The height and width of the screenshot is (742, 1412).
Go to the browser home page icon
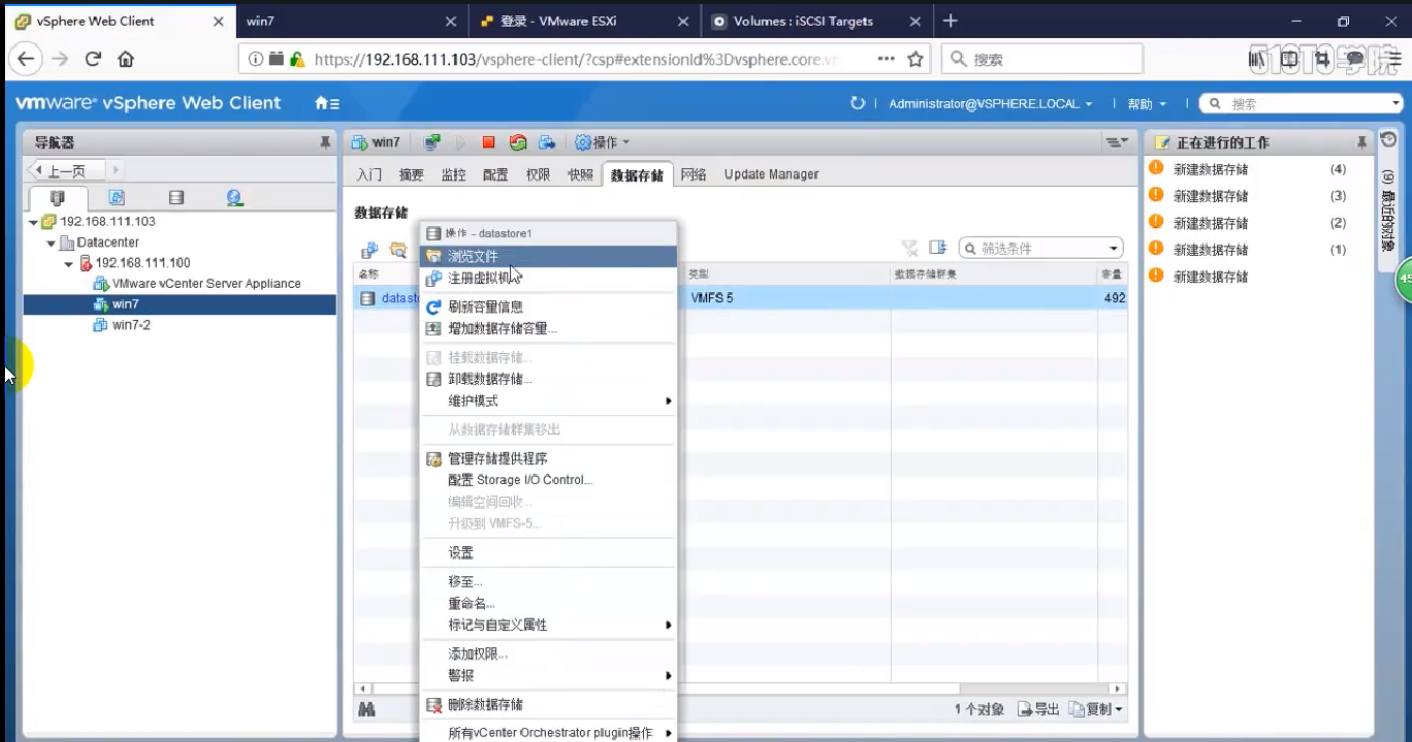[126, 59]
